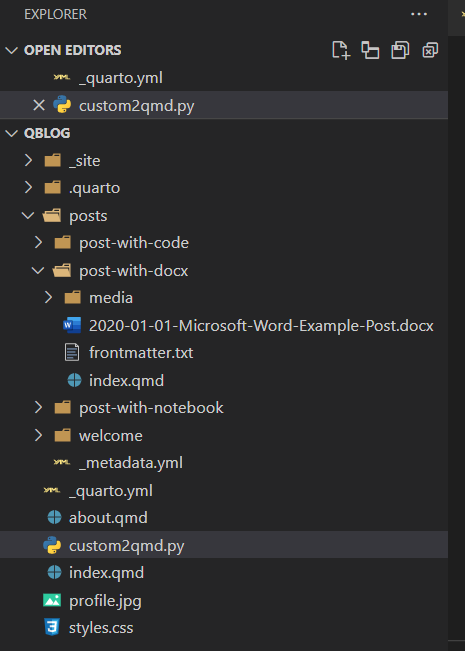Click the Save All icon
Image resolution: width=465 pixels, height=651 pixels.
400,50
